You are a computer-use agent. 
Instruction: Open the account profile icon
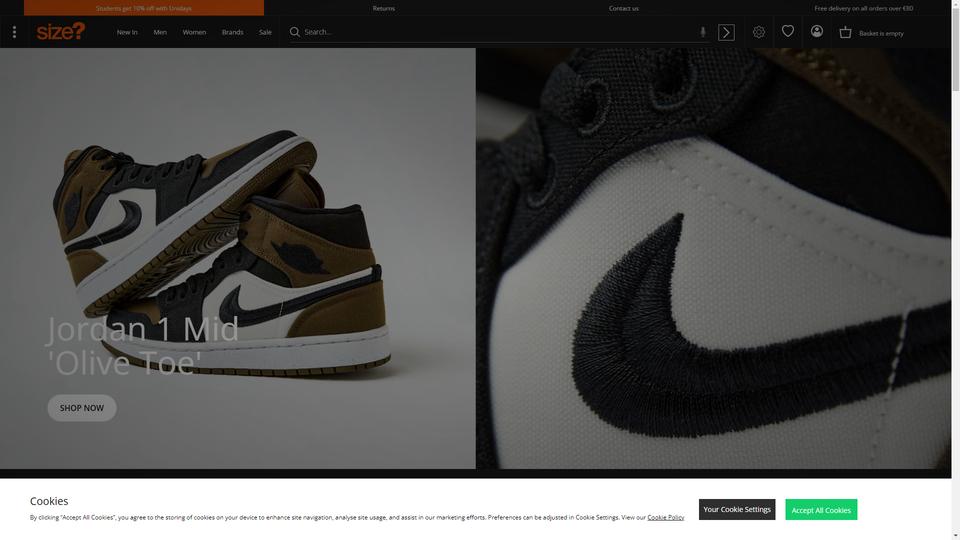[x=817, y=31]
